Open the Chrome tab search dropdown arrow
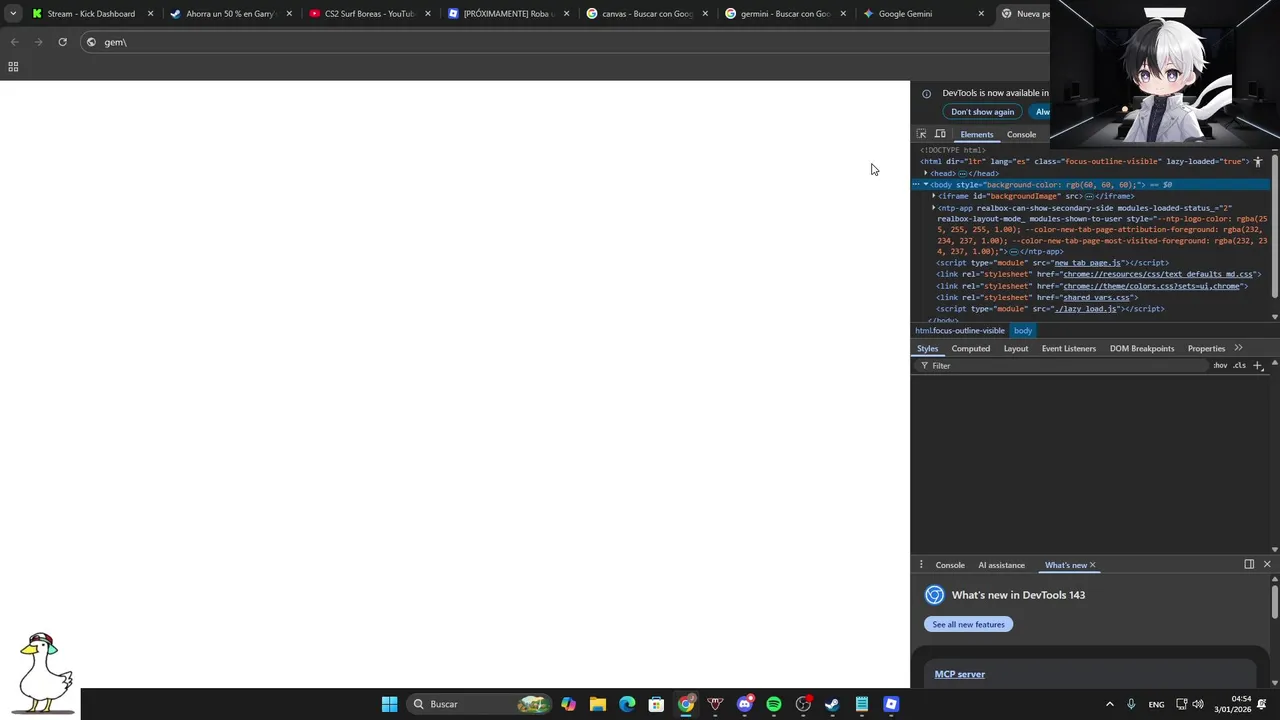 tap(13, 14)
